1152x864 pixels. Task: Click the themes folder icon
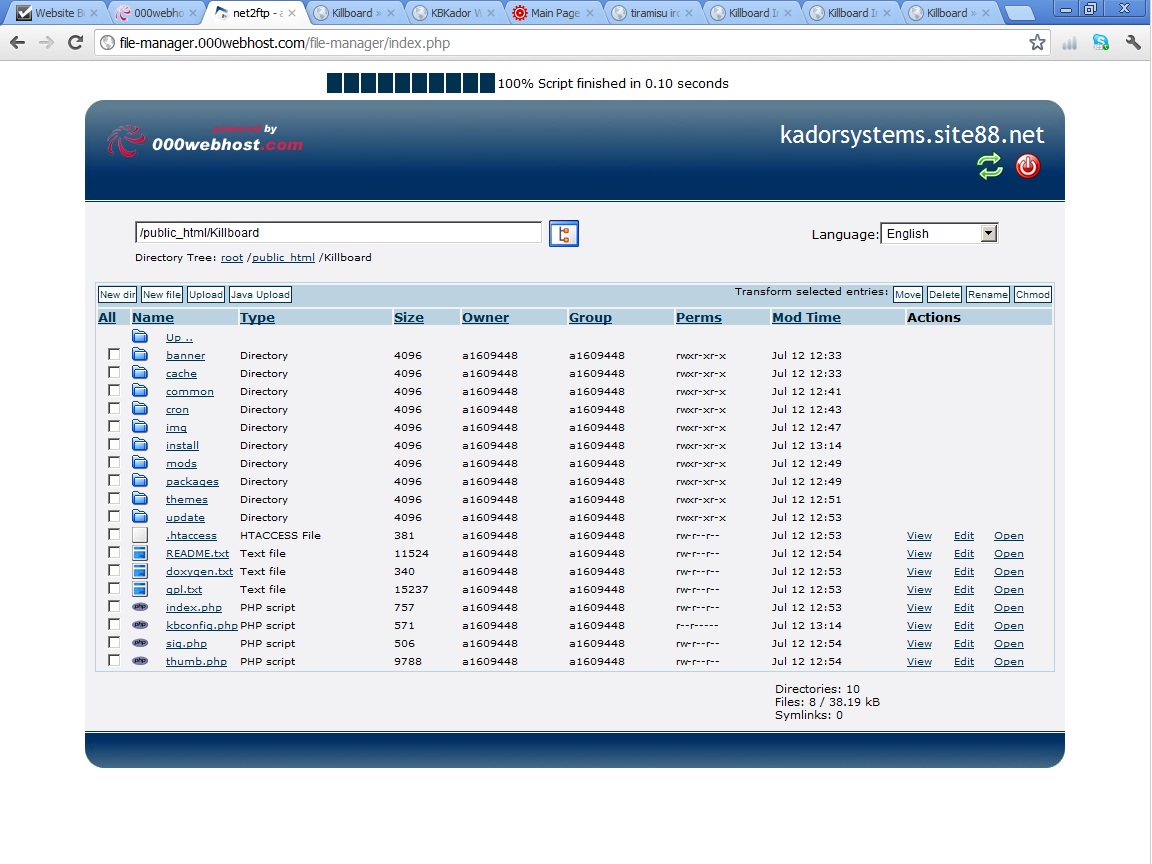140,499
